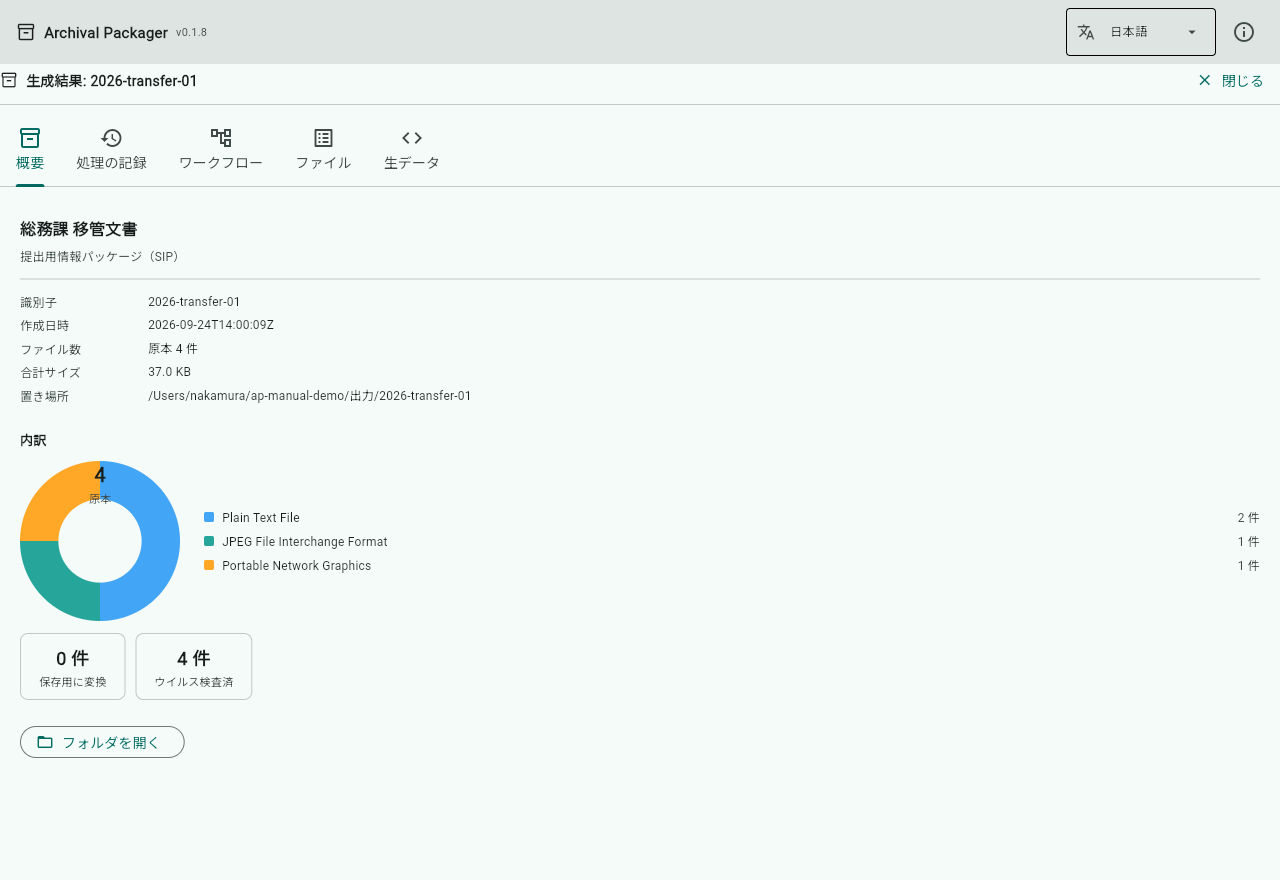Screen dimensions: 1280x880
Task: Click the 提出用情報パッケージ（SIP）subtitle
Action: [x=101, y=257]
